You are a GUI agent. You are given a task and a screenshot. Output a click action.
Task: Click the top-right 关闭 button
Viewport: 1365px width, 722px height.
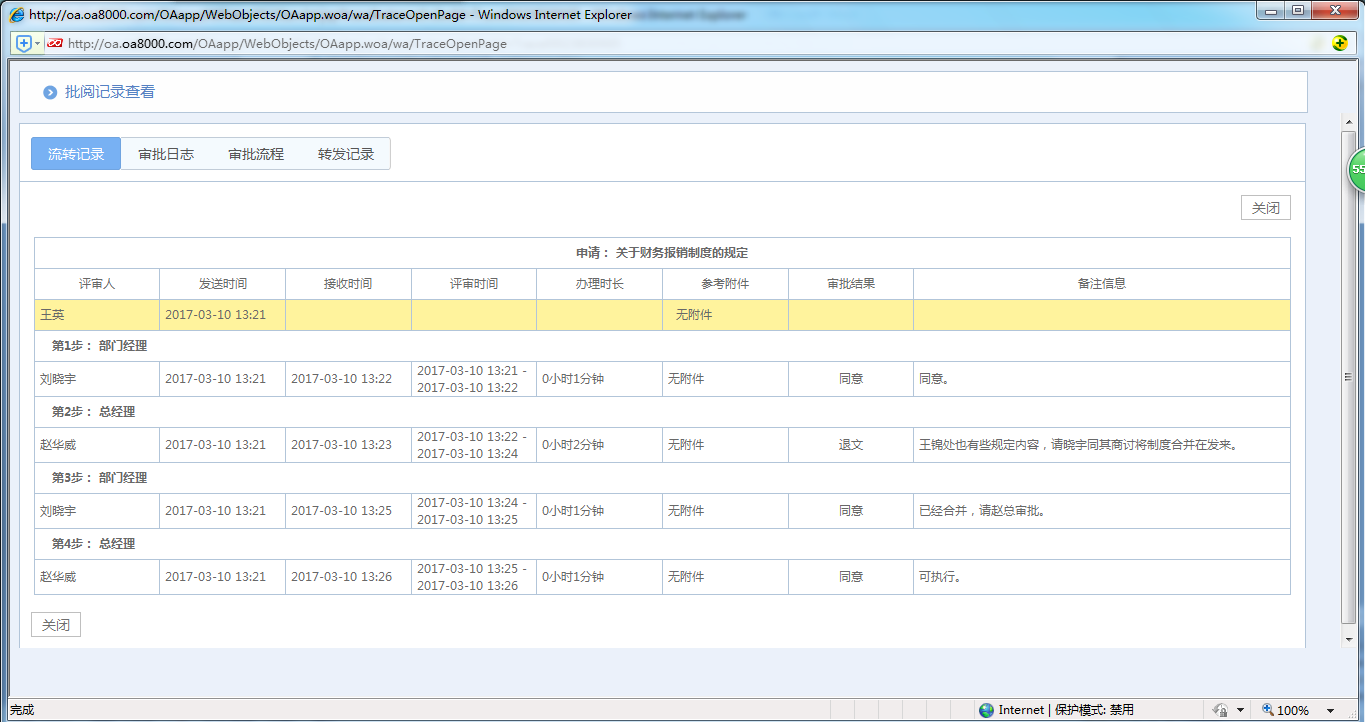pos(1266,208)
